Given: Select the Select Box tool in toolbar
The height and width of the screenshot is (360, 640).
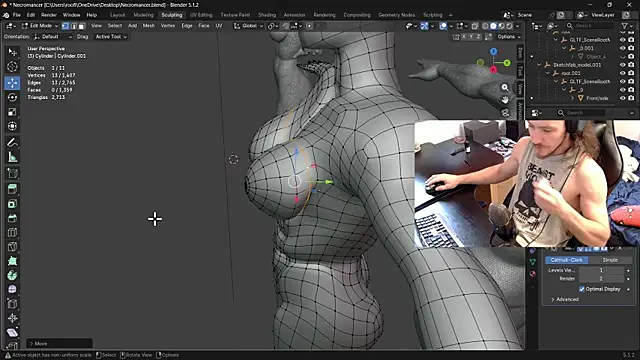Looking at the screenshot, I should point(13,52).
